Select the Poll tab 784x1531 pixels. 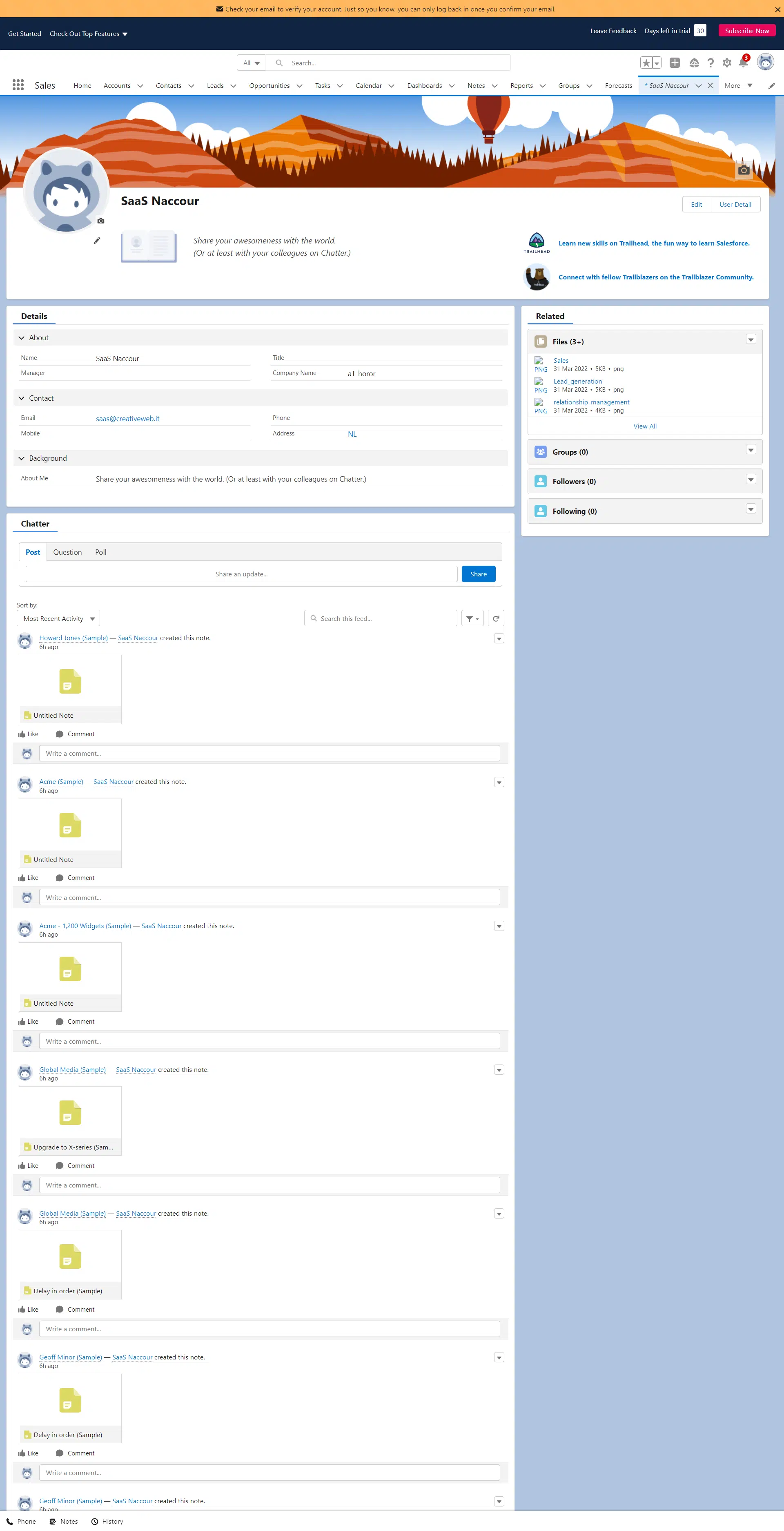click(x=100, y=552)
